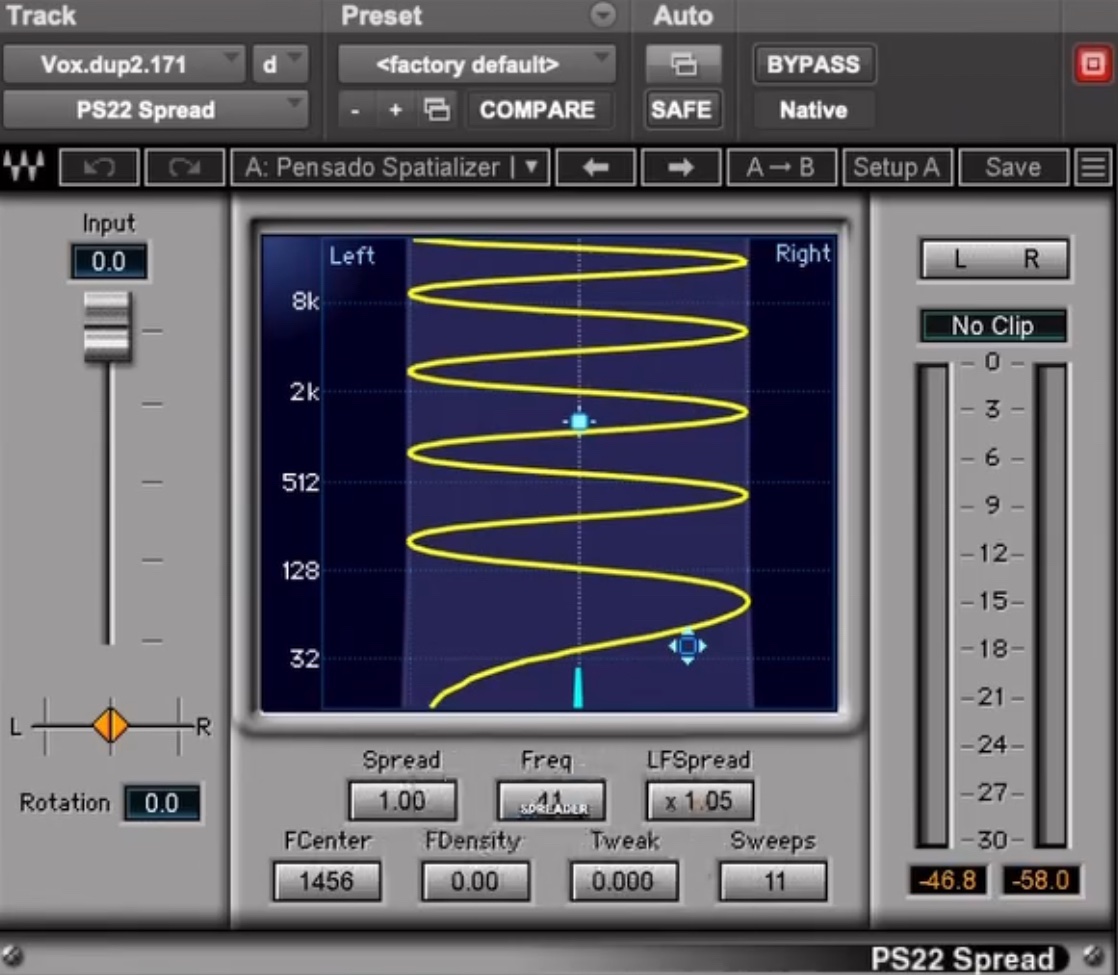Load the next preset with the right arrow
This screenshot has width=1118, height=975.
pyautogui.click(x=681, y=168)
